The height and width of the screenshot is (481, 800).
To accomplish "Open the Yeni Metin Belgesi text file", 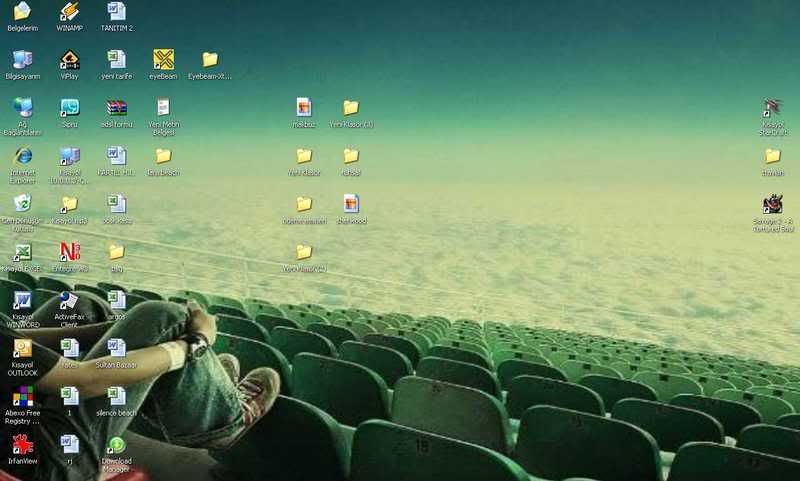I will tap(163, 107).
